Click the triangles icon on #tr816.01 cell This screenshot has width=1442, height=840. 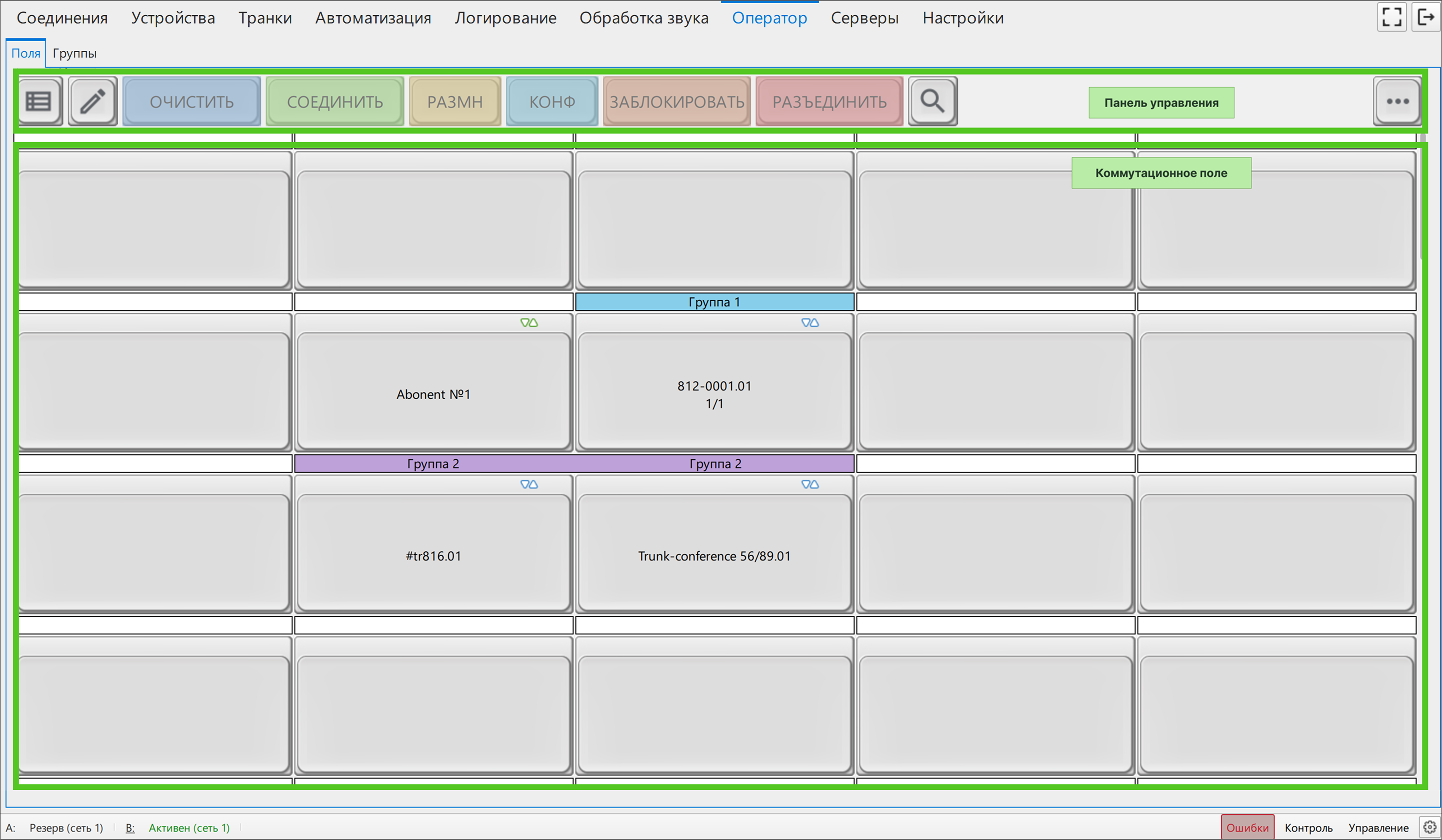point(529,484)
